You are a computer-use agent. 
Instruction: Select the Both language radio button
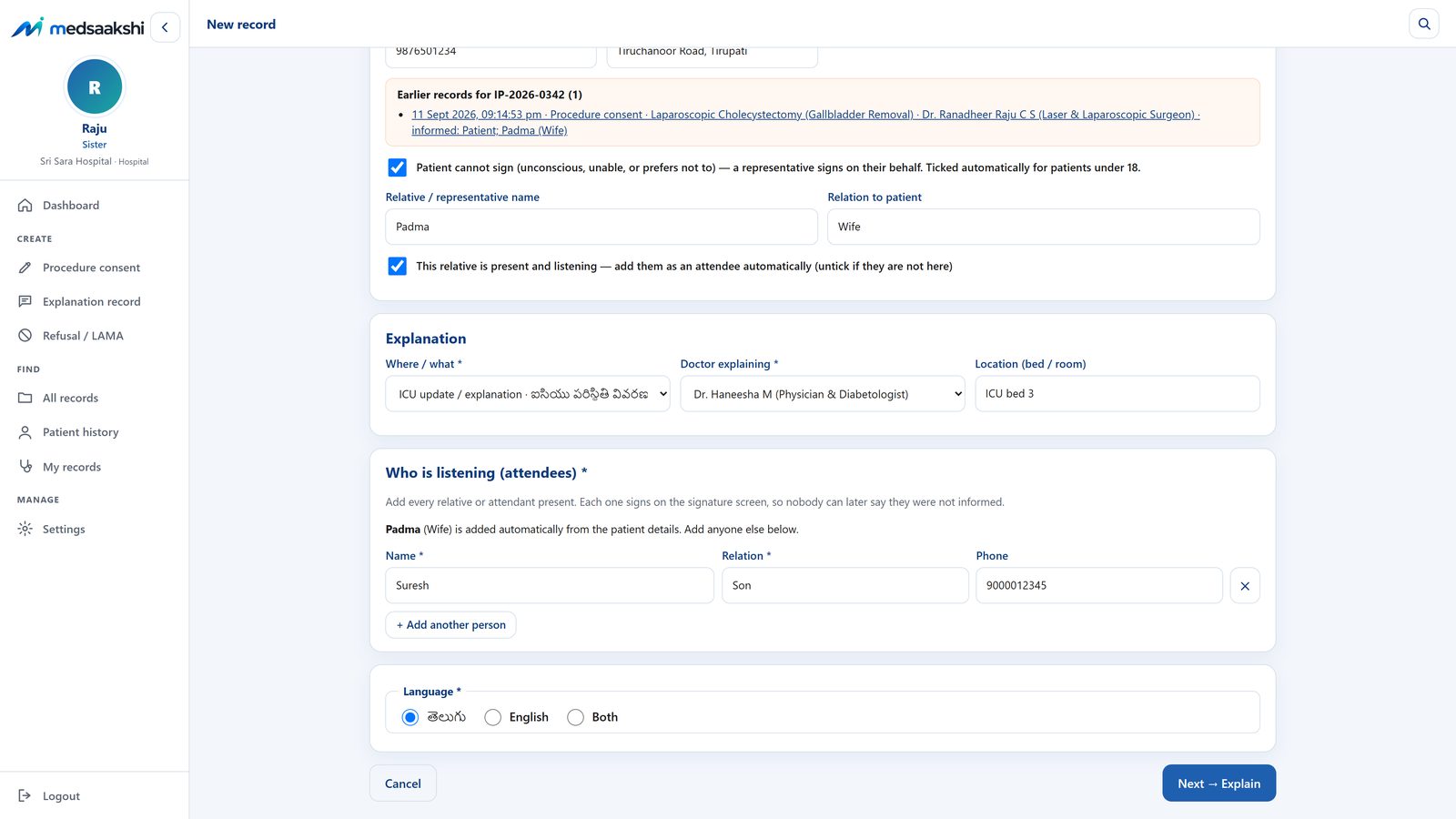[575, 717]
